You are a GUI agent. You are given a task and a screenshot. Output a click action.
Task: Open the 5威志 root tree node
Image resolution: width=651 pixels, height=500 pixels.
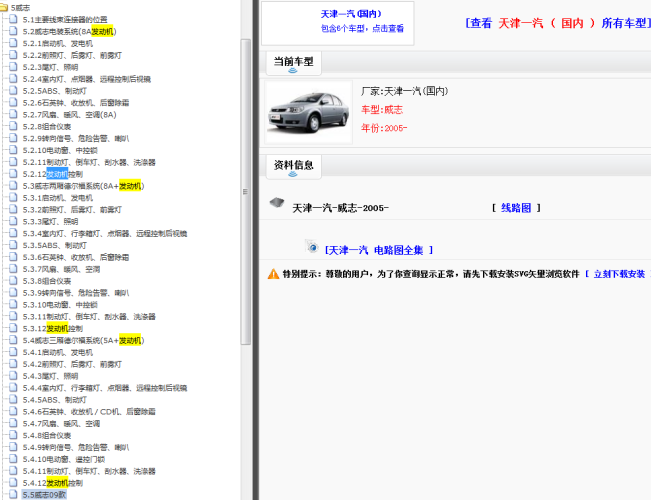pyautogui.click(x=20, y=7)
